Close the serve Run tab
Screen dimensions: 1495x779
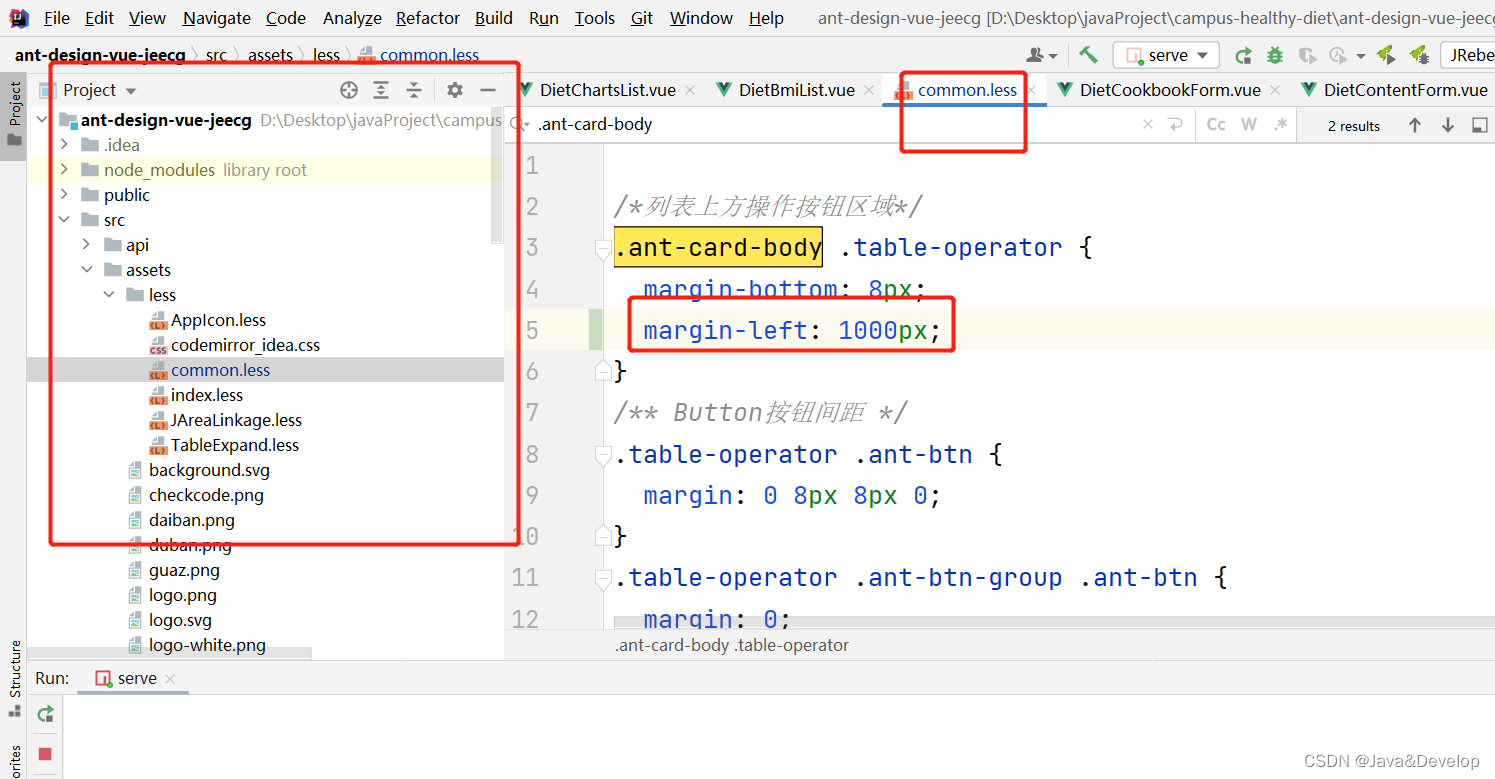170,678
